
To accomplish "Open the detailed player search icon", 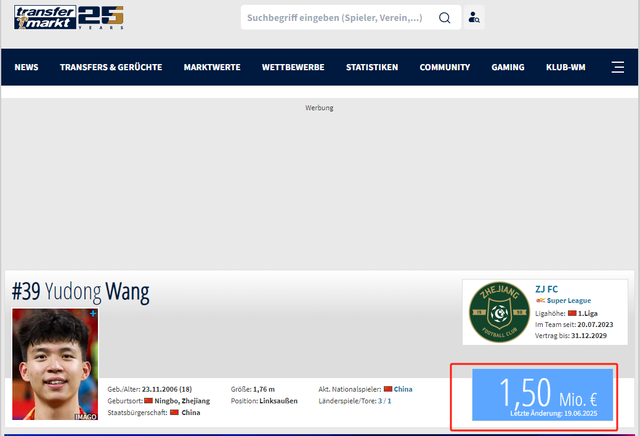I will [474, 18].
